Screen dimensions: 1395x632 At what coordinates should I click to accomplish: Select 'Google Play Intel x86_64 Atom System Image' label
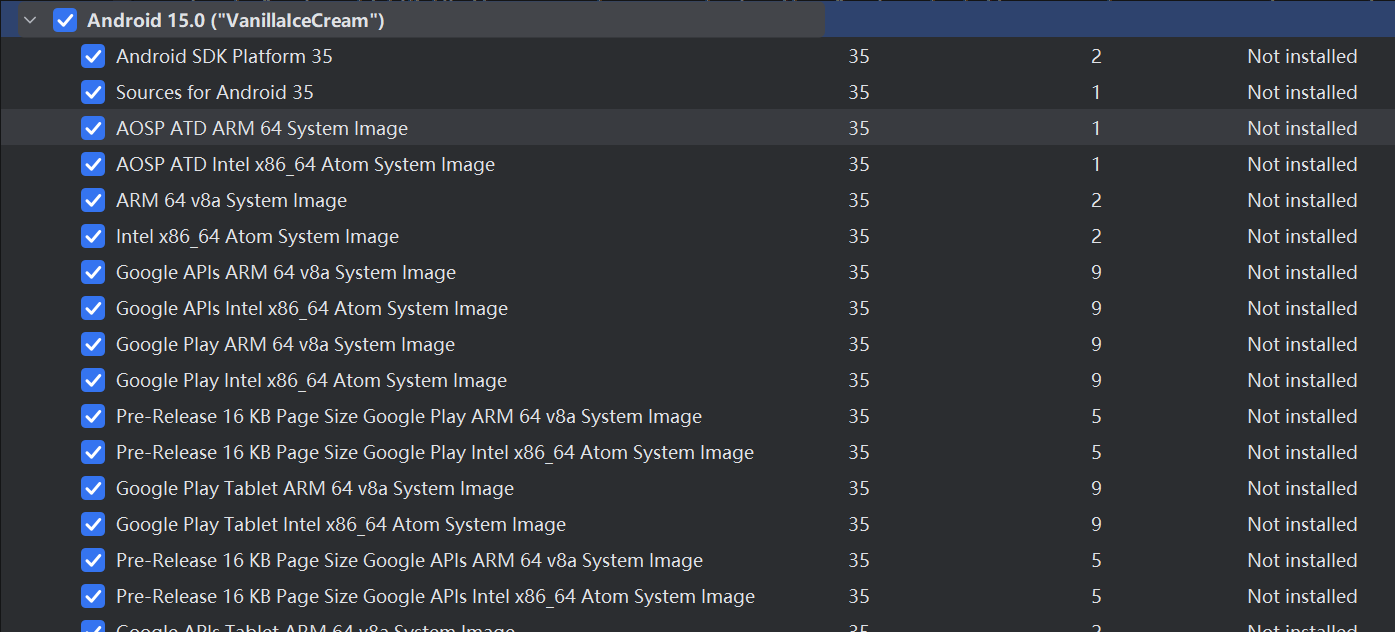311,380
